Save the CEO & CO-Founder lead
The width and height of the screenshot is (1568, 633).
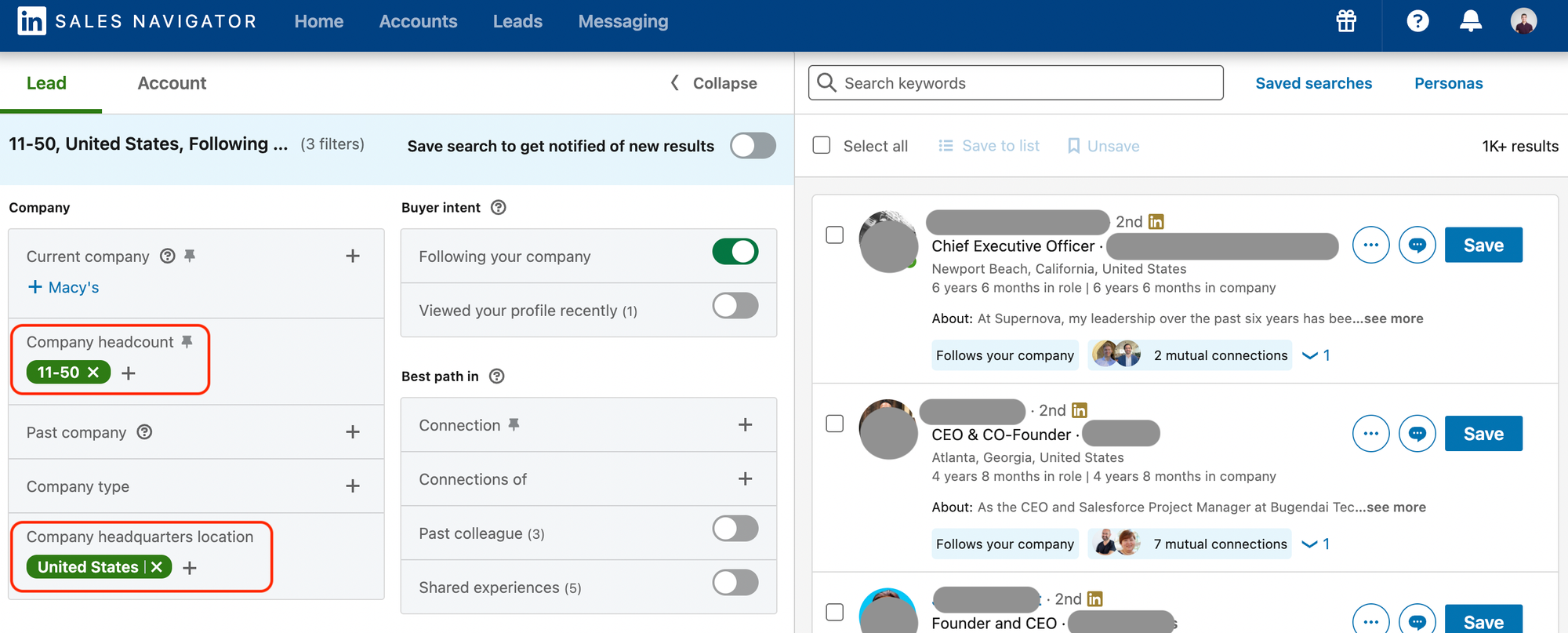pyautogui.click(x=1483, y=433)
